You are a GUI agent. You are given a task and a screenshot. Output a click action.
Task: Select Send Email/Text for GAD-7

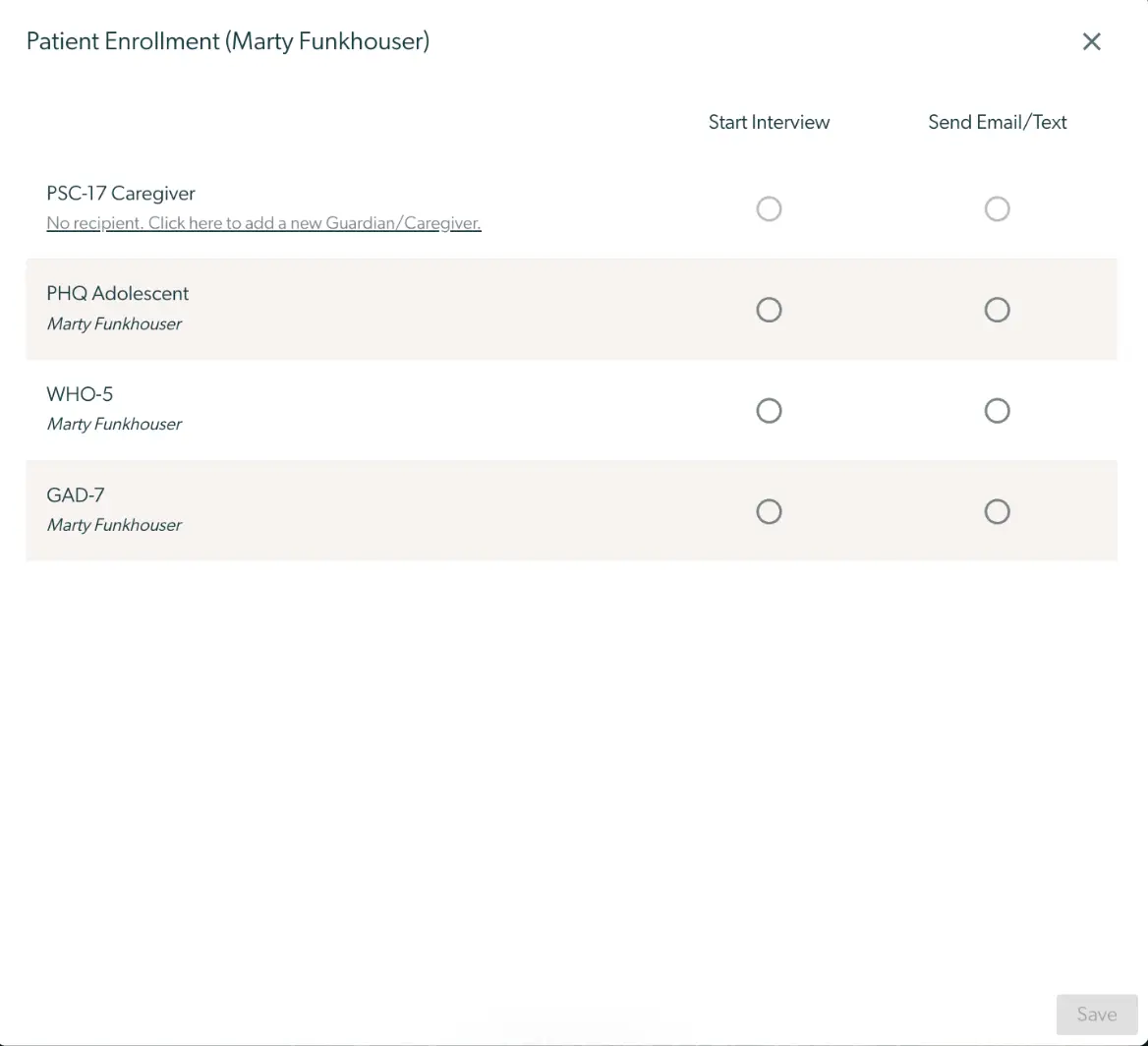[x=997, y=511]
